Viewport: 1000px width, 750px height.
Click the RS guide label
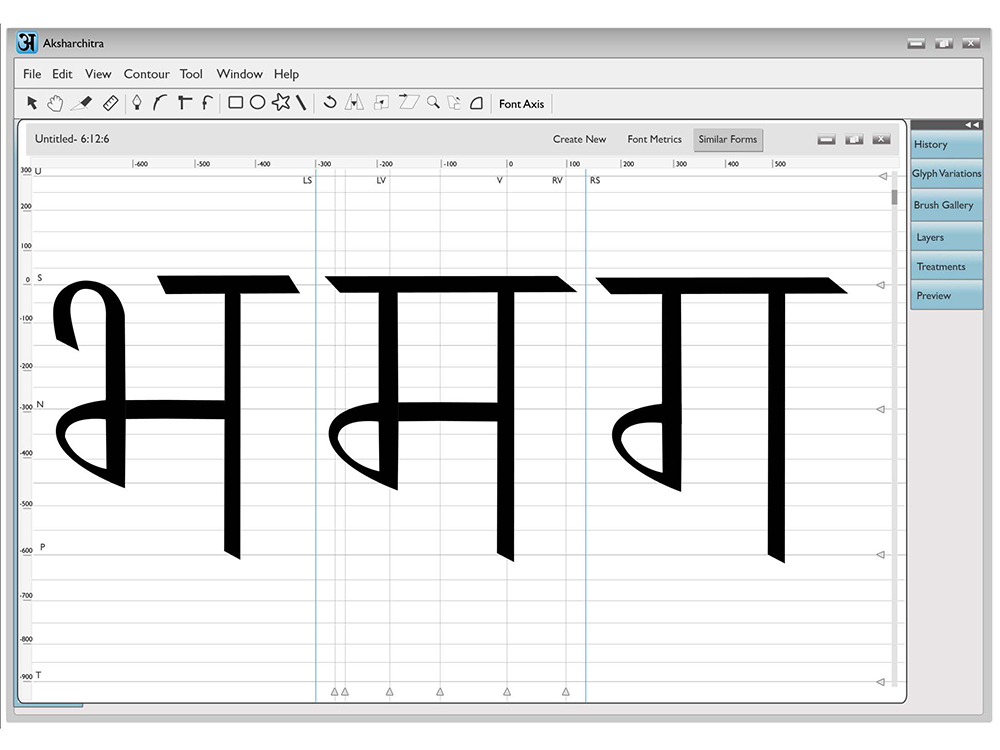595,180
